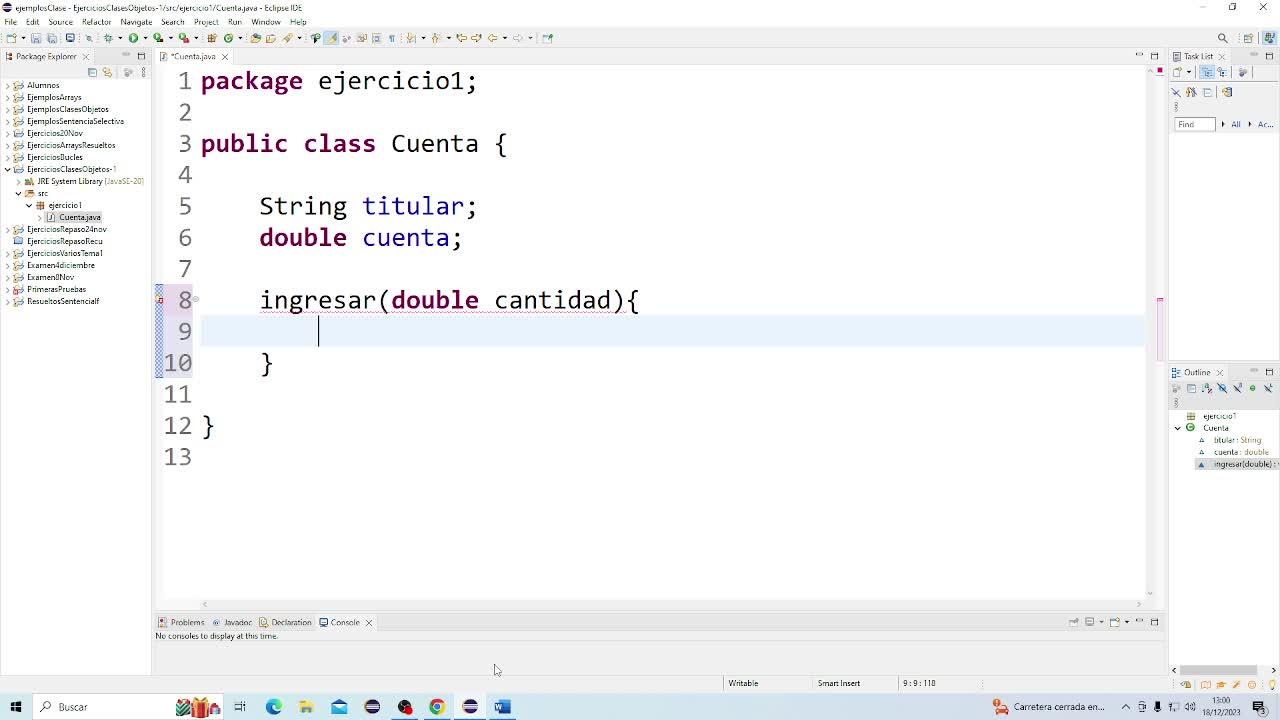Click the Save toolbar icon
This screenshot has width=1280, height=720.
36,38
